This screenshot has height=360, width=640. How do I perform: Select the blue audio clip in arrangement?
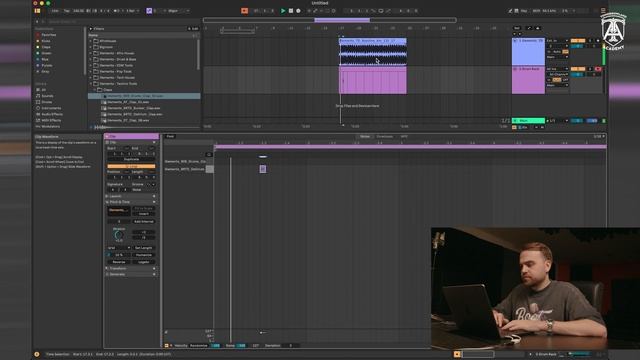click(373, 52)
